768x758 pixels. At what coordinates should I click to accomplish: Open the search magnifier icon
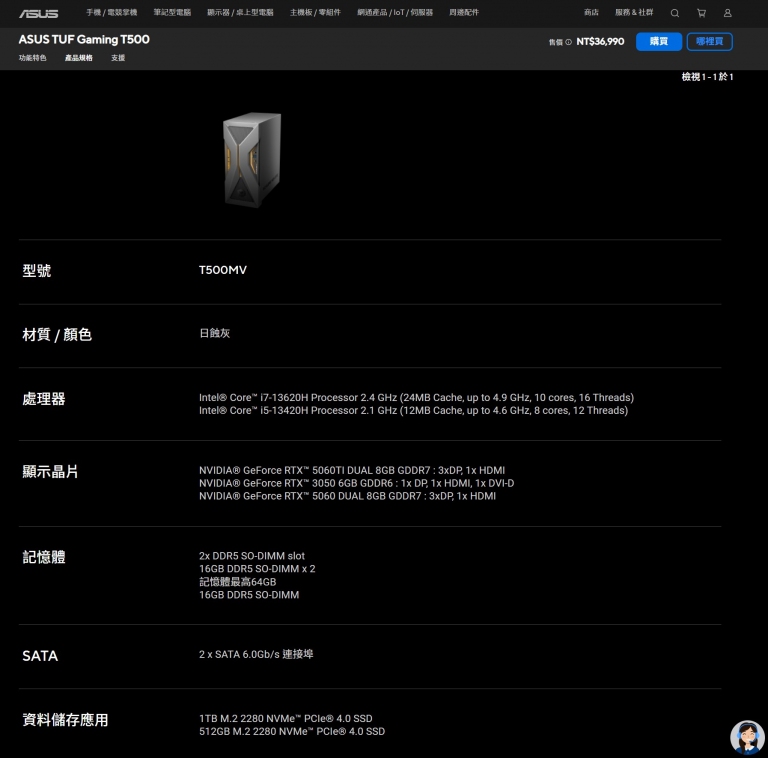tap(674, 13)
